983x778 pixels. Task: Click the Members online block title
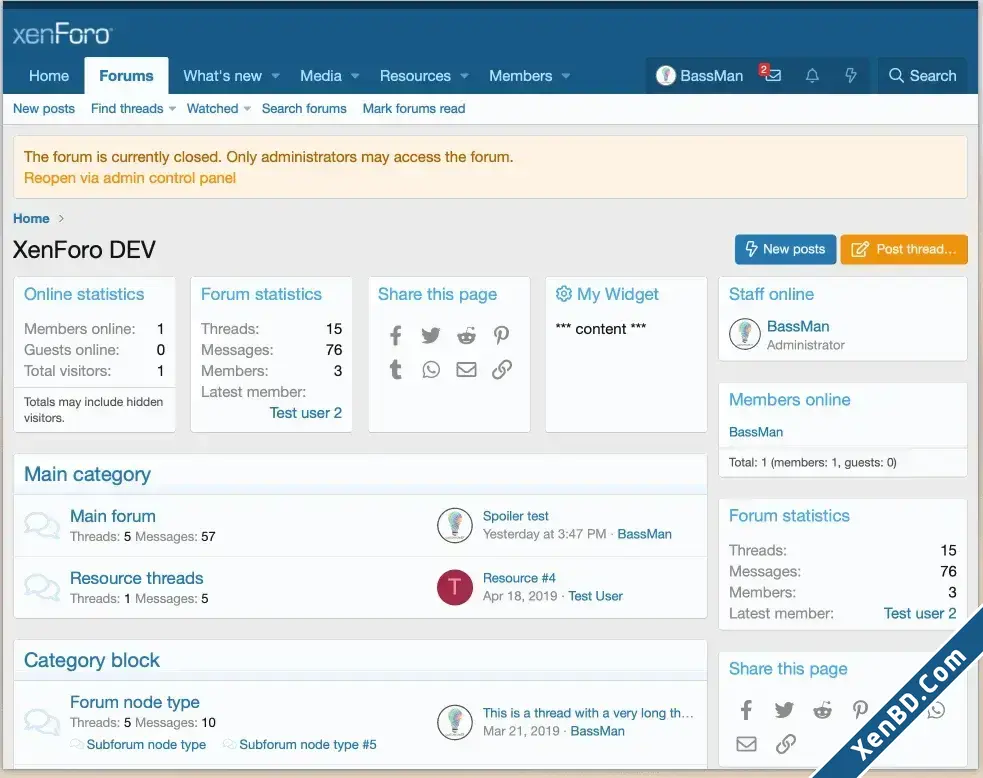point(789,399)
